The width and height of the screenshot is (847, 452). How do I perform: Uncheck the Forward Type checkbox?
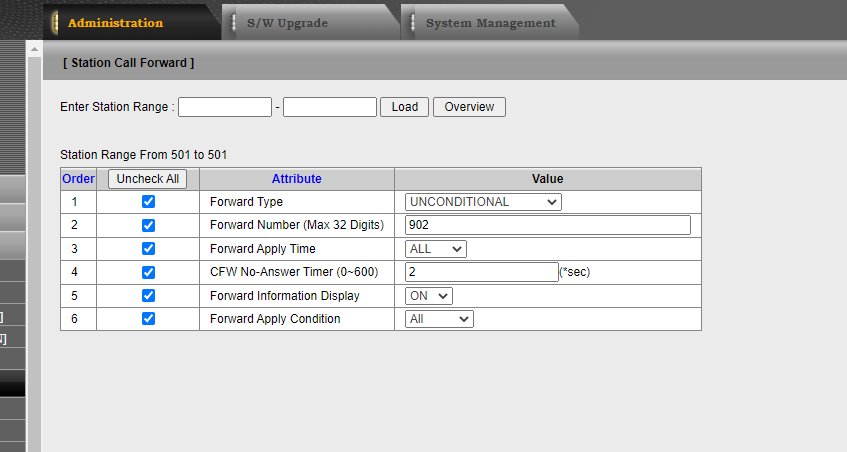pos(149,201)
